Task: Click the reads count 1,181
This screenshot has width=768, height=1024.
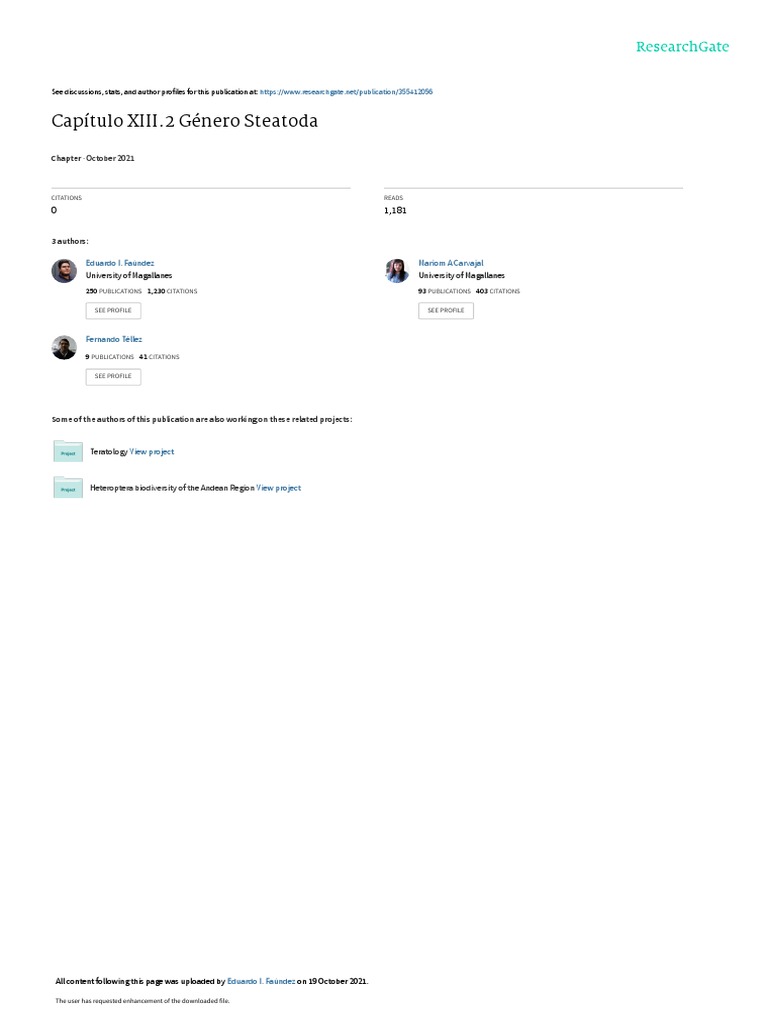Action: tap(395, 210)
